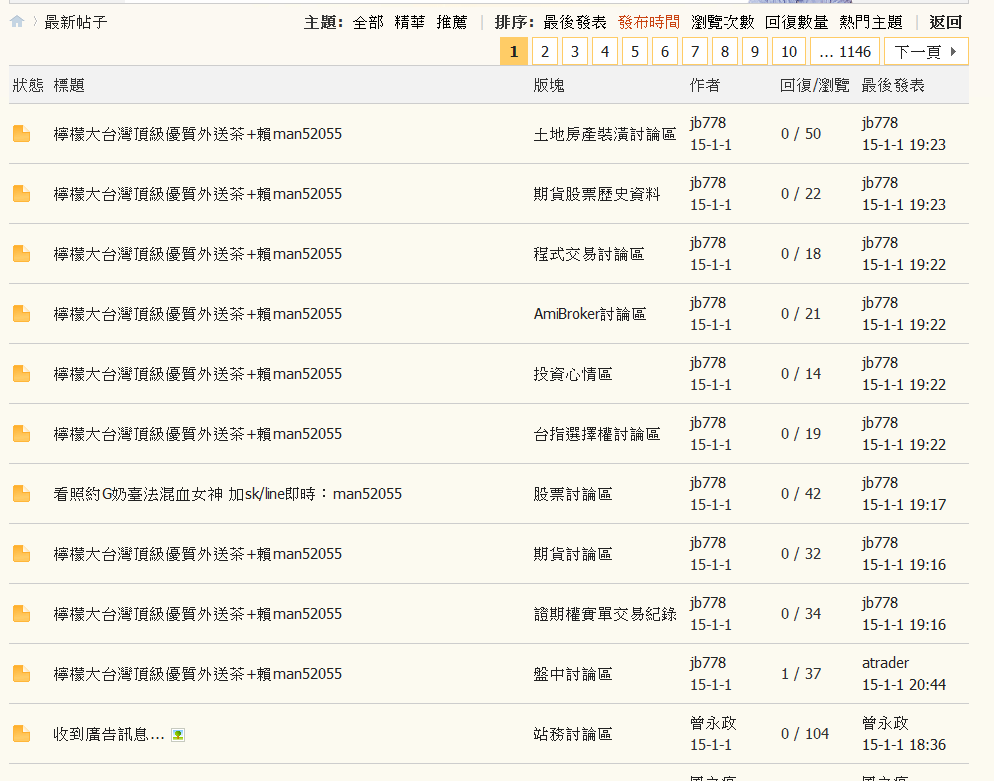This screenshot has height=781, width=994.
Task: Sort by 回復數量
Action: 796,22
